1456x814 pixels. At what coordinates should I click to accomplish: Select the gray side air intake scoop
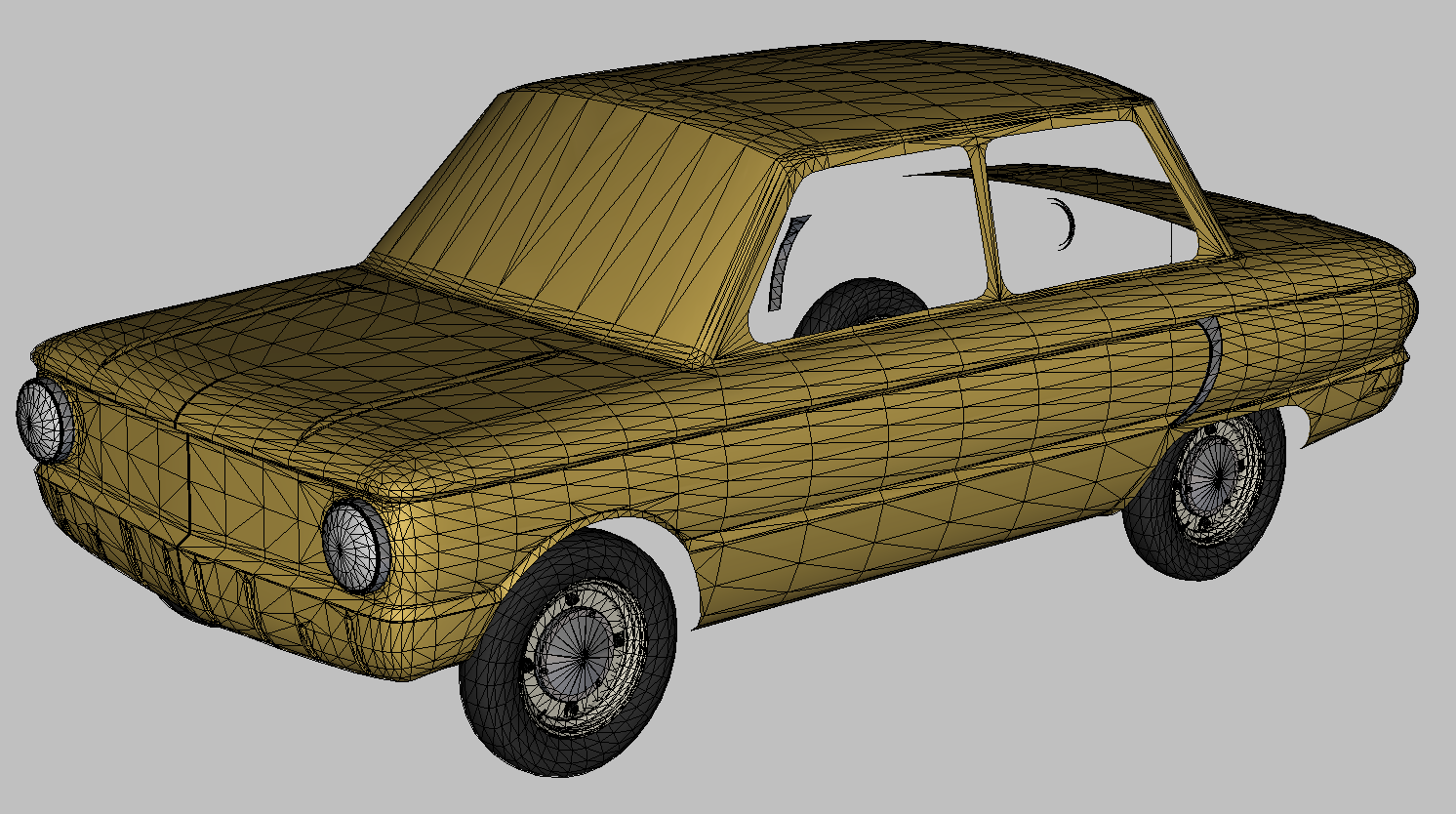pyautogui.click(x=1211, y=361)
